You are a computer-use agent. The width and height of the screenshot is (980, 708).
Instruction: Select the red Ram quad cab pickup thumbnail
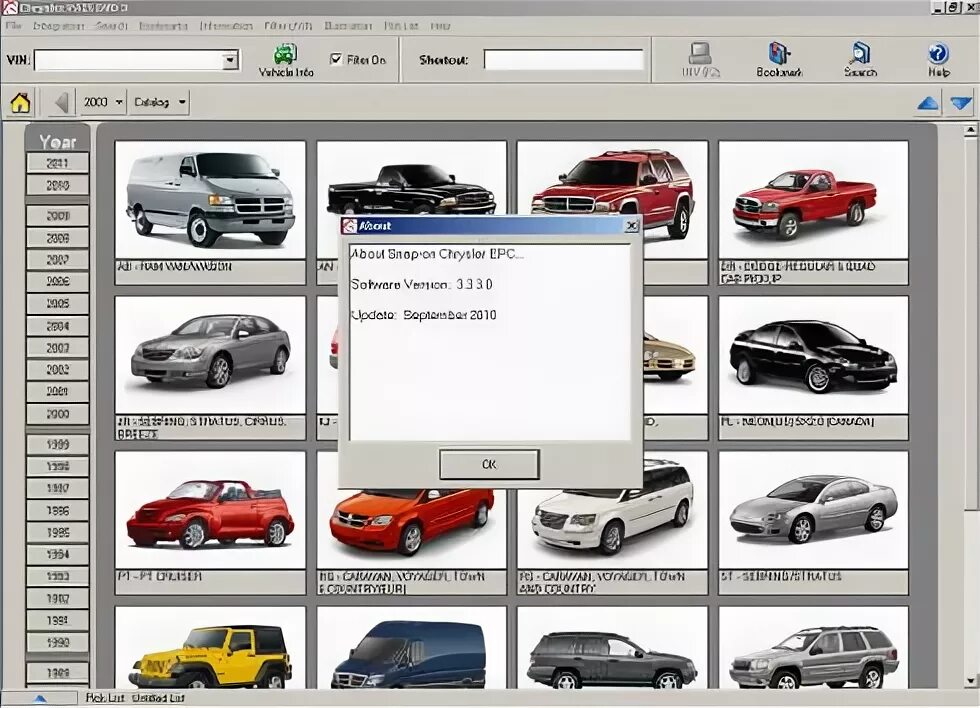pos(813,199)
